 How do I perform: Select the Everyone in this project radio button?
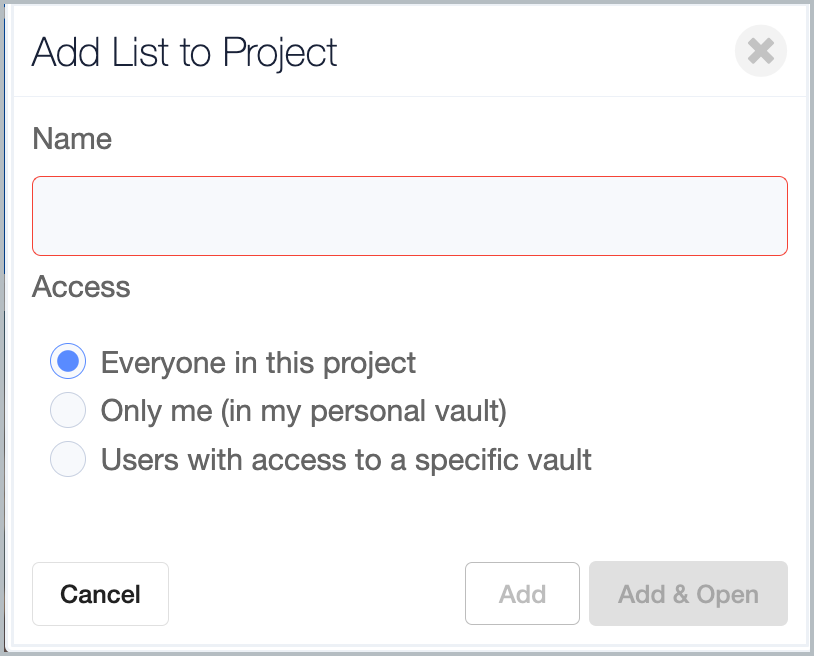tap(68, 361)
